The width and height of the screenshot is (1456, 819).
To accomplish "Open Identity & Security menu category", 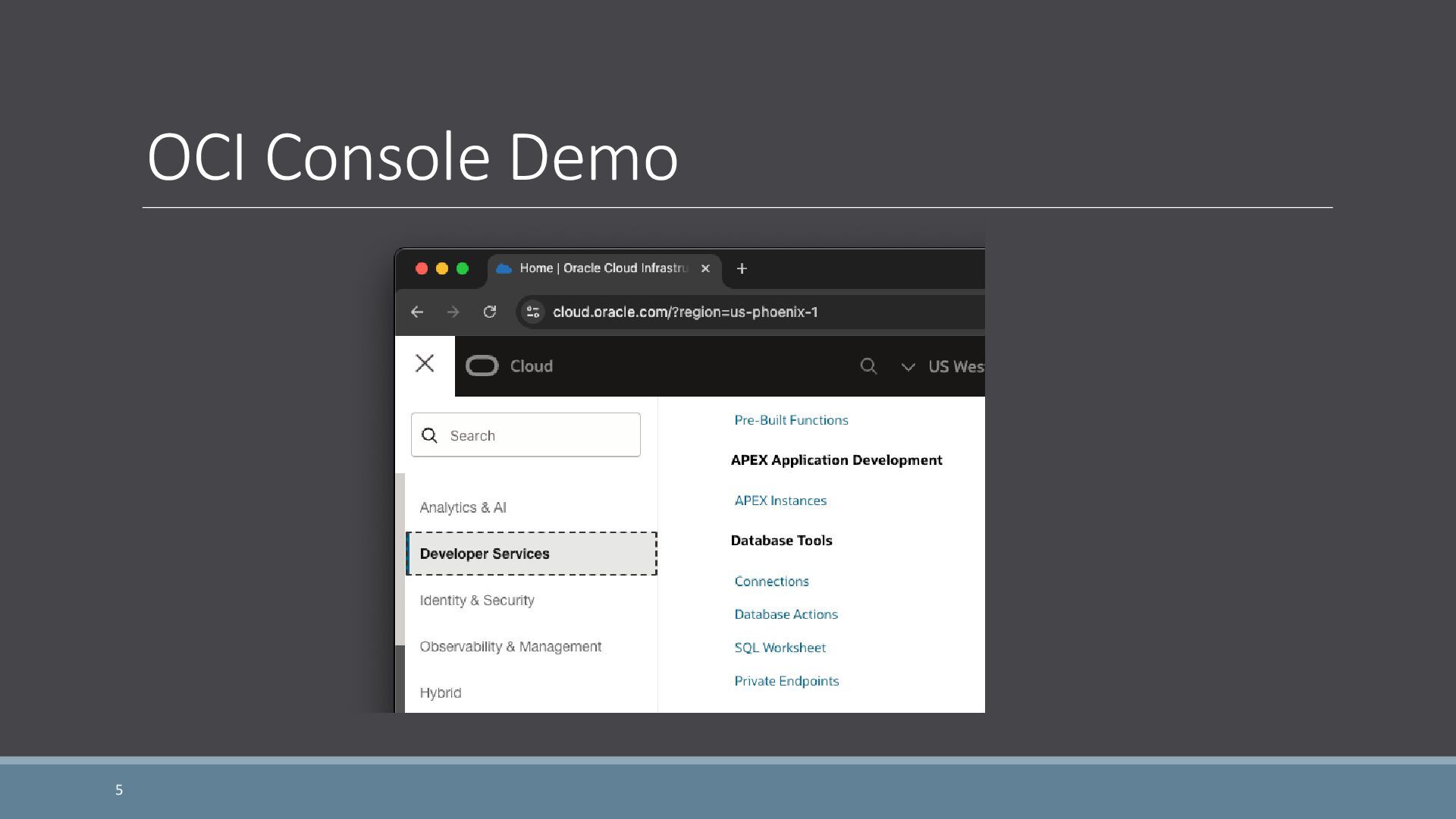I will pos(477,600).
